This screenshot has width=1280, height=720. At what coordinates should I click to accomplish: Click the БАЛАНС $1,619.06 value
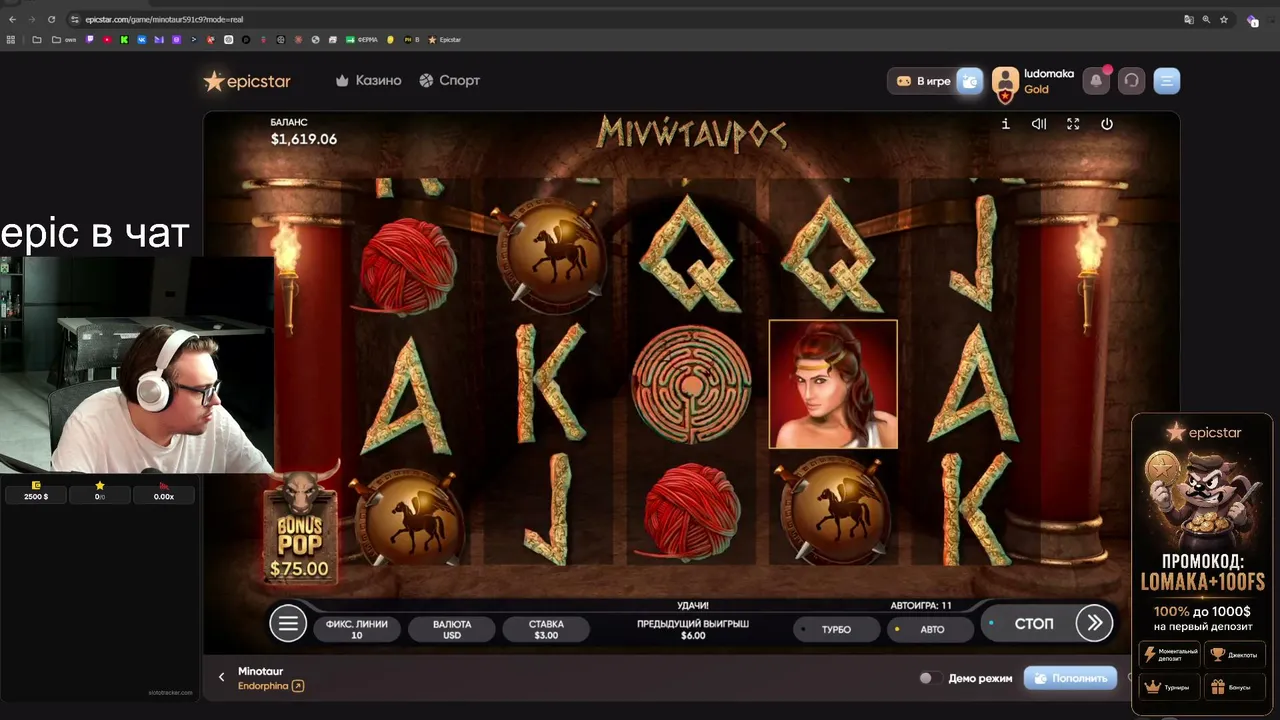(x=304, y=139)
